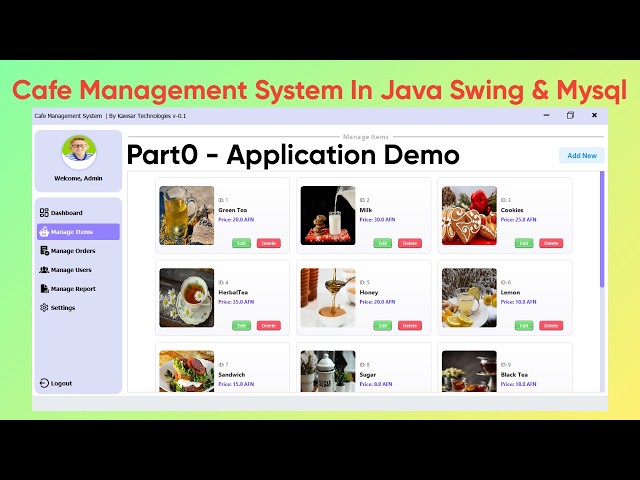Click the HerbalTea price label

[236, 302]
